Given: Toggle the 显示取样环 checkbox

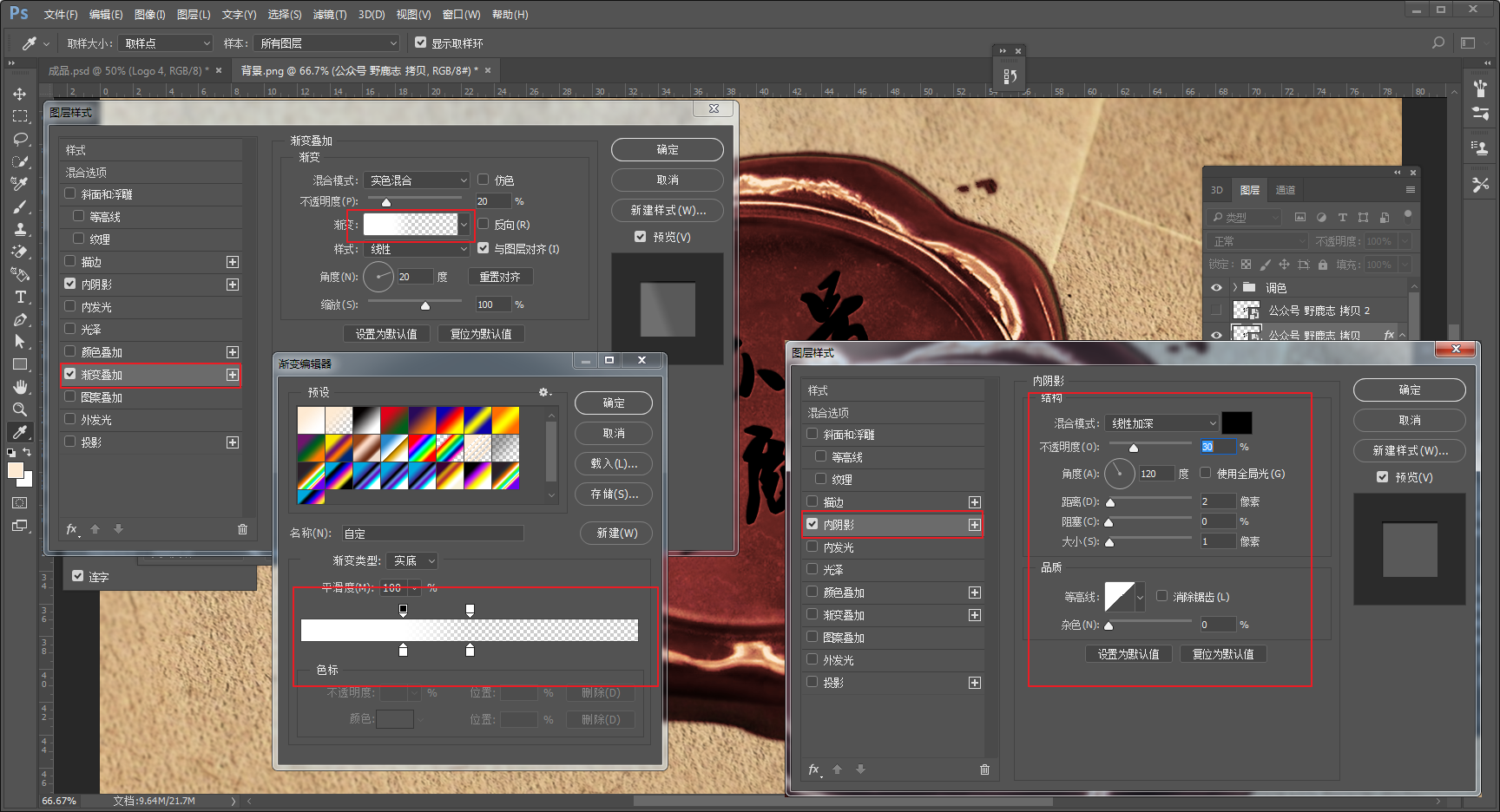Looking at the screenshot, I should (x=421, y=43).
